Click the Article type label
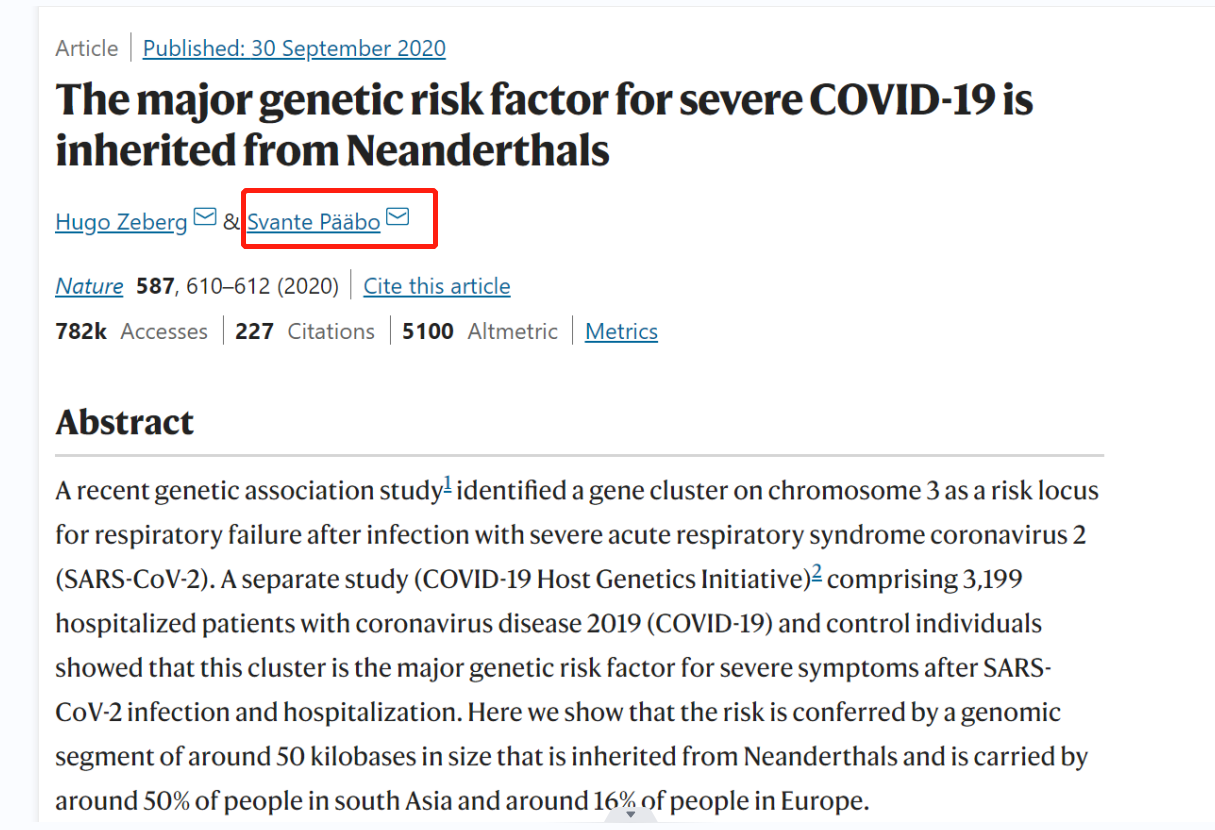This screenshot has width=1215, height=830. point(86,48)
